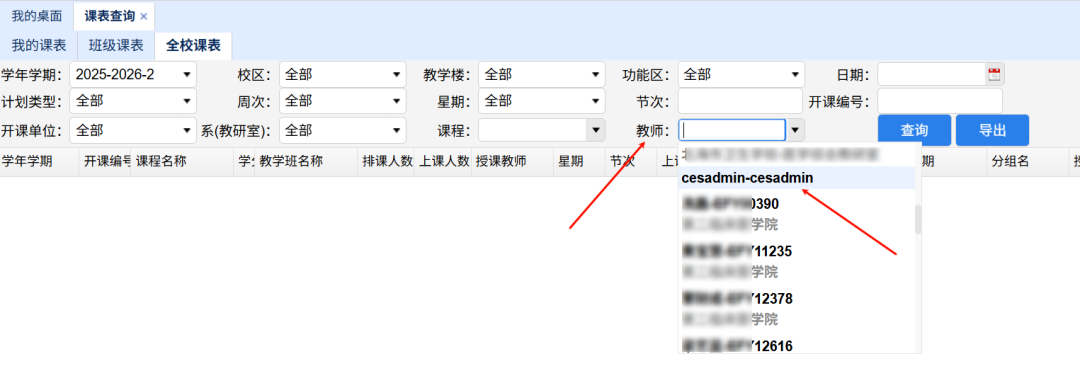Expand the 校区 dropdown
The image size is (1080, 383).
tap(342, 74)
